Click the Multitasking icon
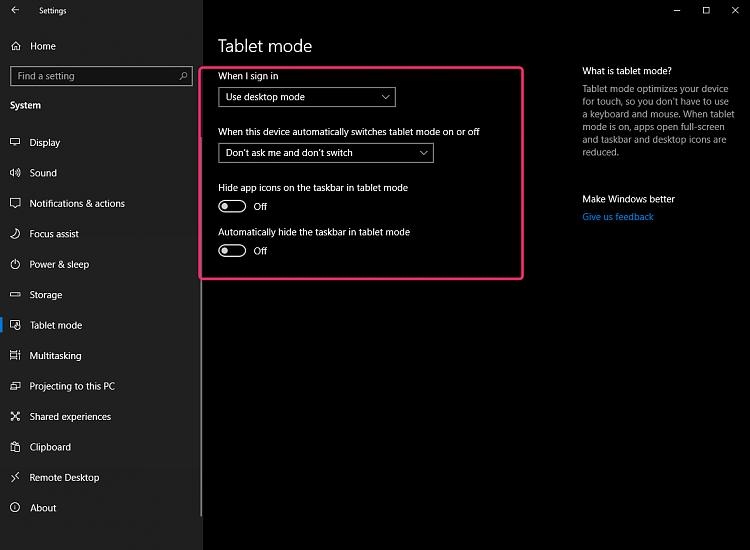750x550 pixels. [15, 355]
